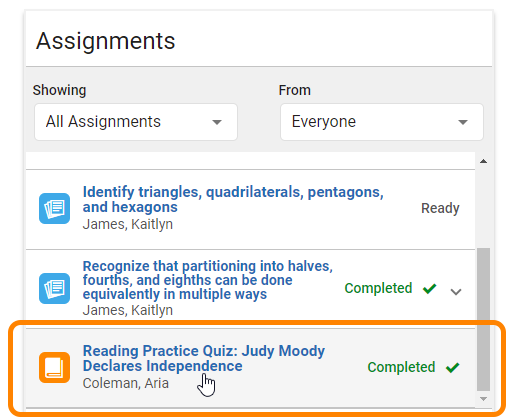
Task: Click Completed status for partitioning assignment
Action: [378, 288]
